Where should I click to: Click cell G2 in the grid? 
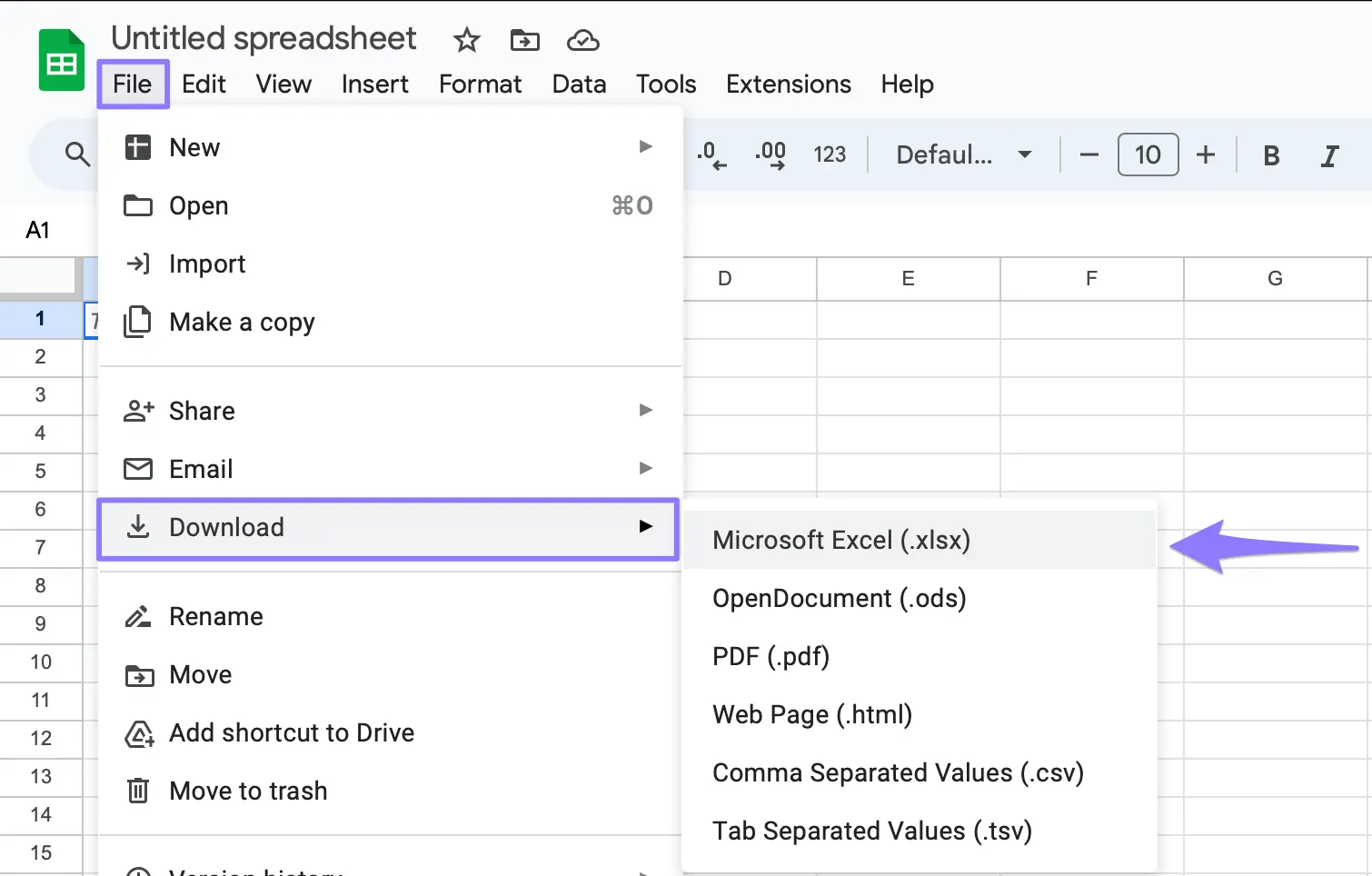pos(1275,357)
